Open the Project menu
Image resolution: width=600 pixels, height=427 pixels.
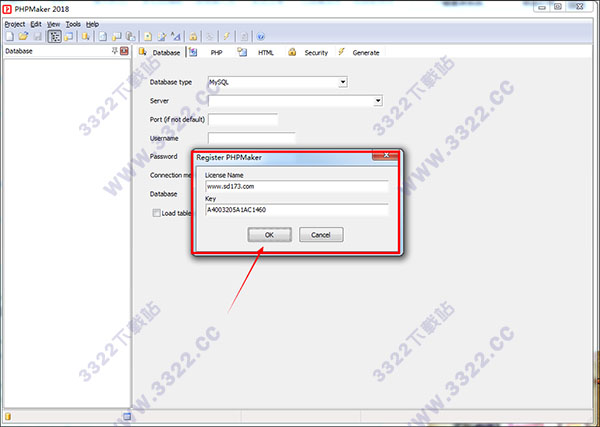point(15,24)
